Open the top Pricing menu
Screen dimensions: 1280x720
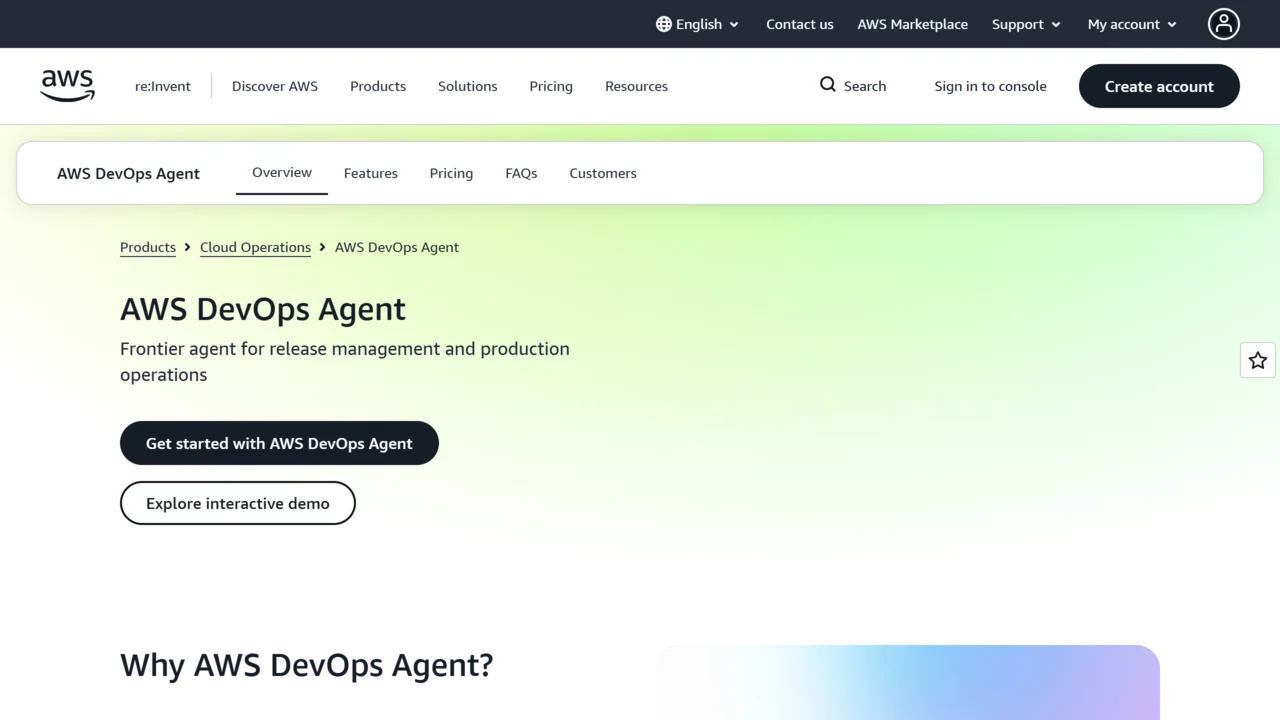click(x=551, y=86)
